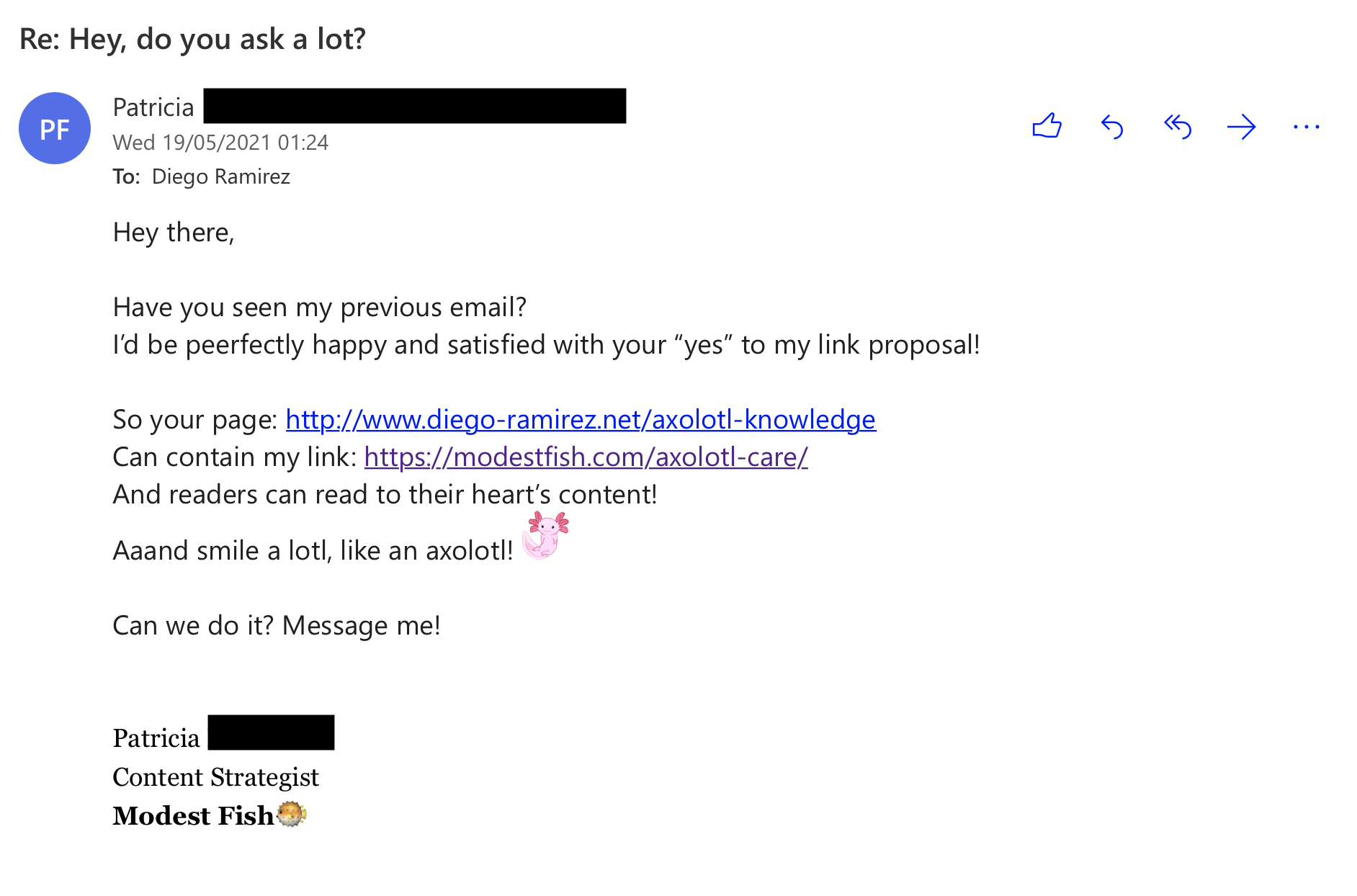The height and width of the screenshot is (896, 1357).
Task: Click the pink axolotl image
Action: click(x=545, y=535)
